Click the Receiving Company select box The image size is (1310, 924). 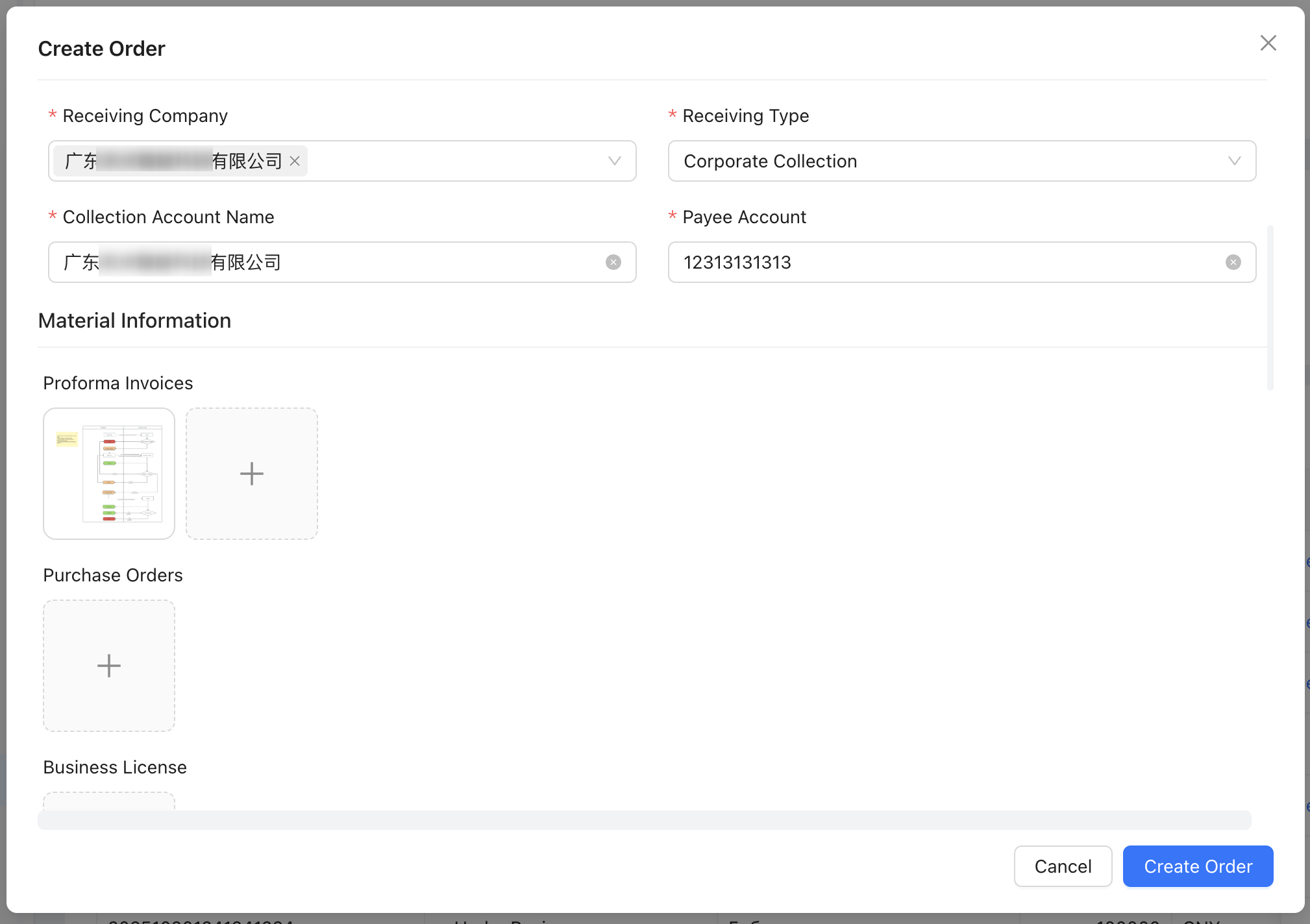point(454,161)
